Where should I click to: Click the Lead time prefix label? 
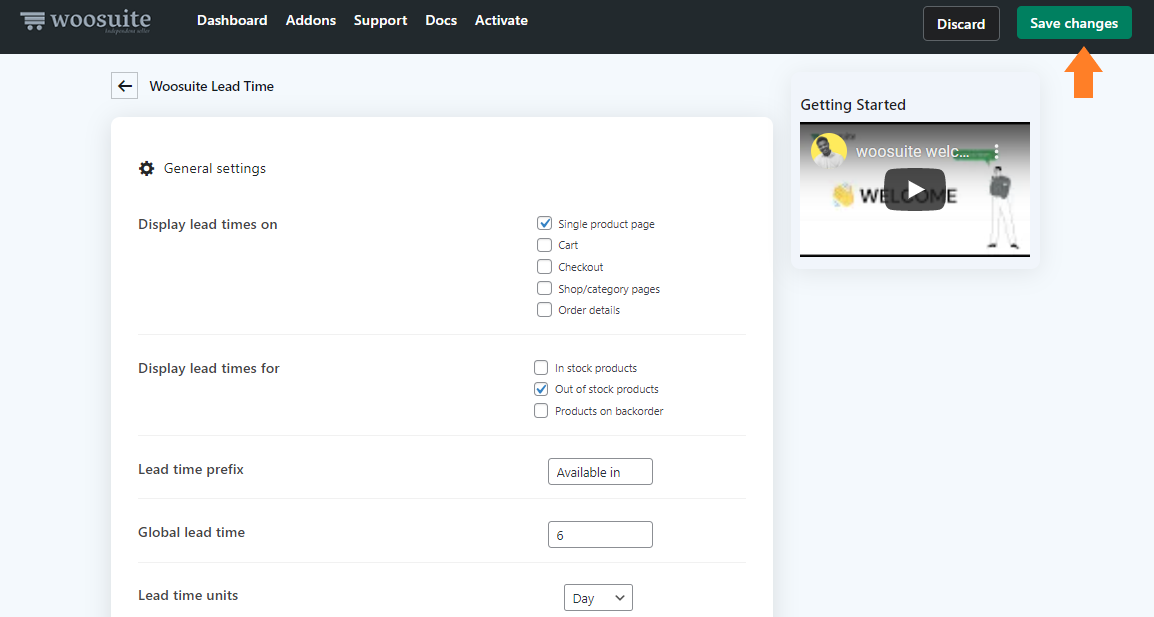click(191, 470)
